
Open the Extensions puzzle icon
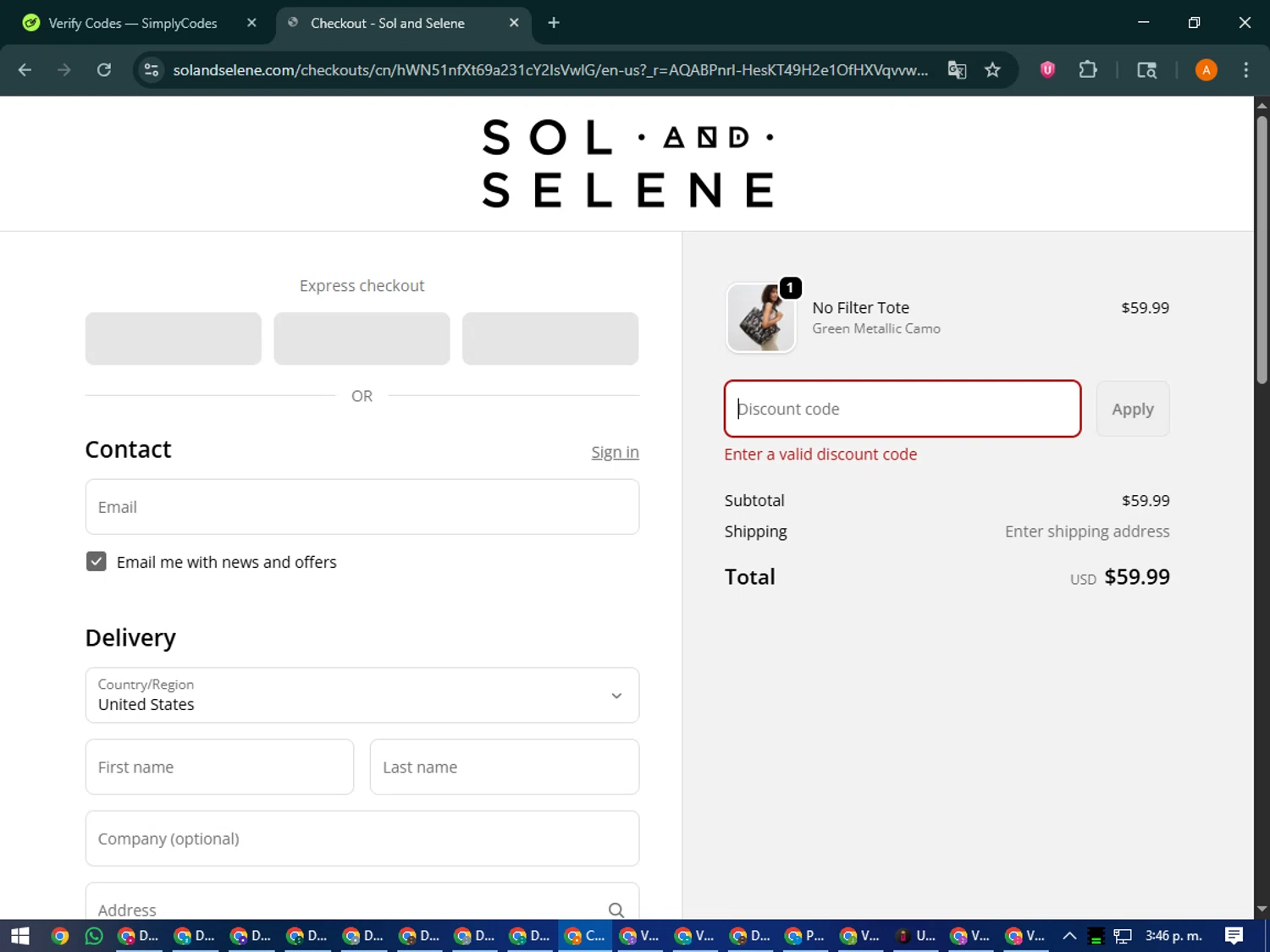click(1088, 70)
